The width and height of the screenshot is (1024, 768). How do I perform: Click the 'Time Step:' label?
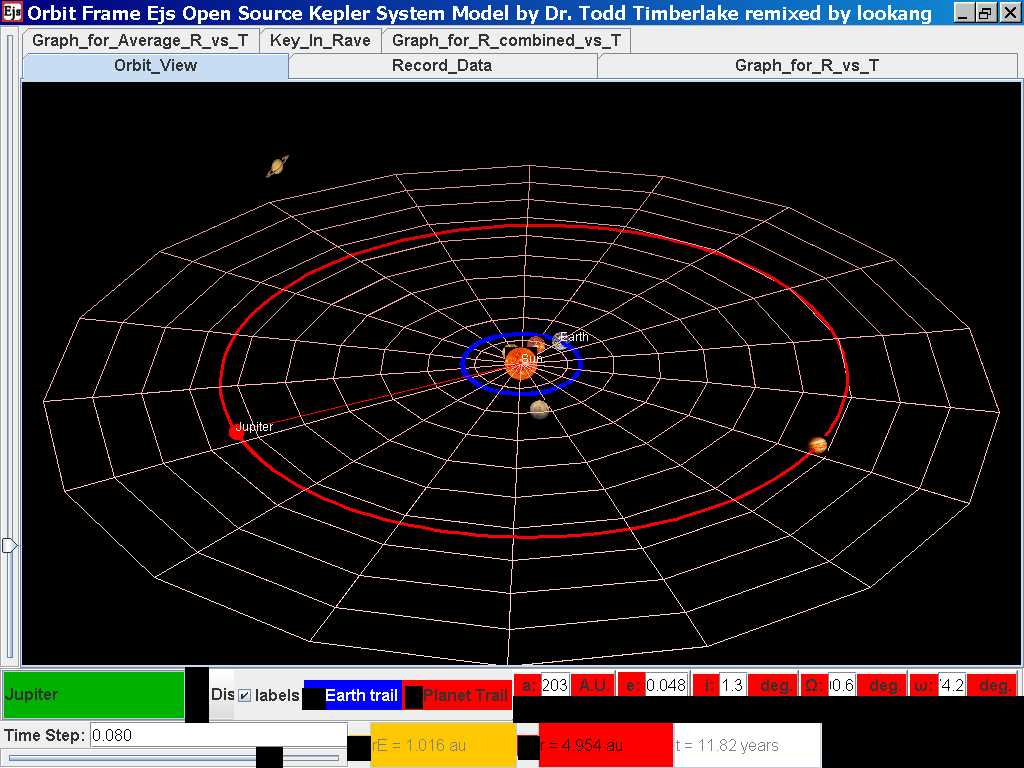tap(44, 735)
